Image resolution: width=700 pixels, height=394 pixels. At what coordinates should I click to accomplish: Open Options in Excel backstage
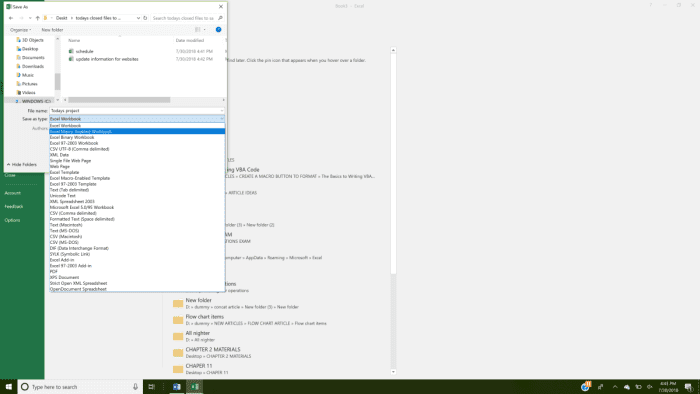coord(12,220)
